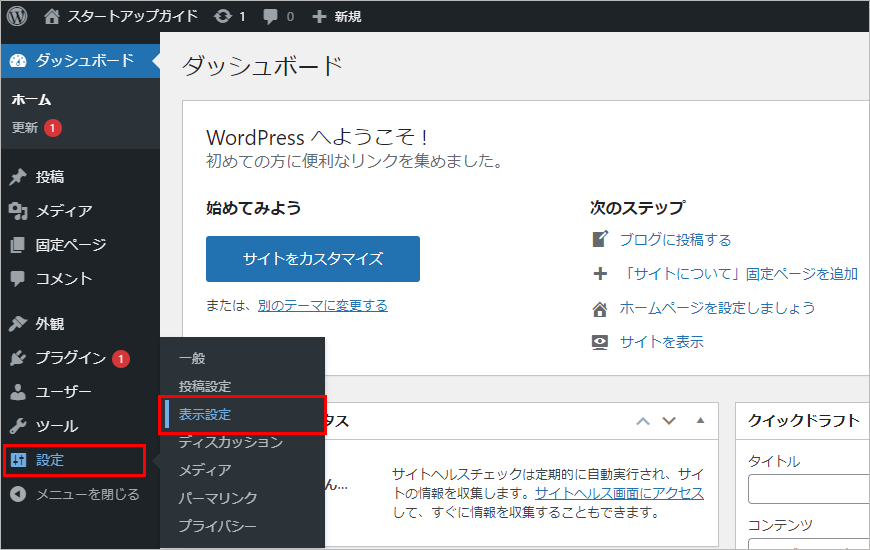Open the サイトを表示 link
Viewport: 870px width, 550px height.
point(661,342)
